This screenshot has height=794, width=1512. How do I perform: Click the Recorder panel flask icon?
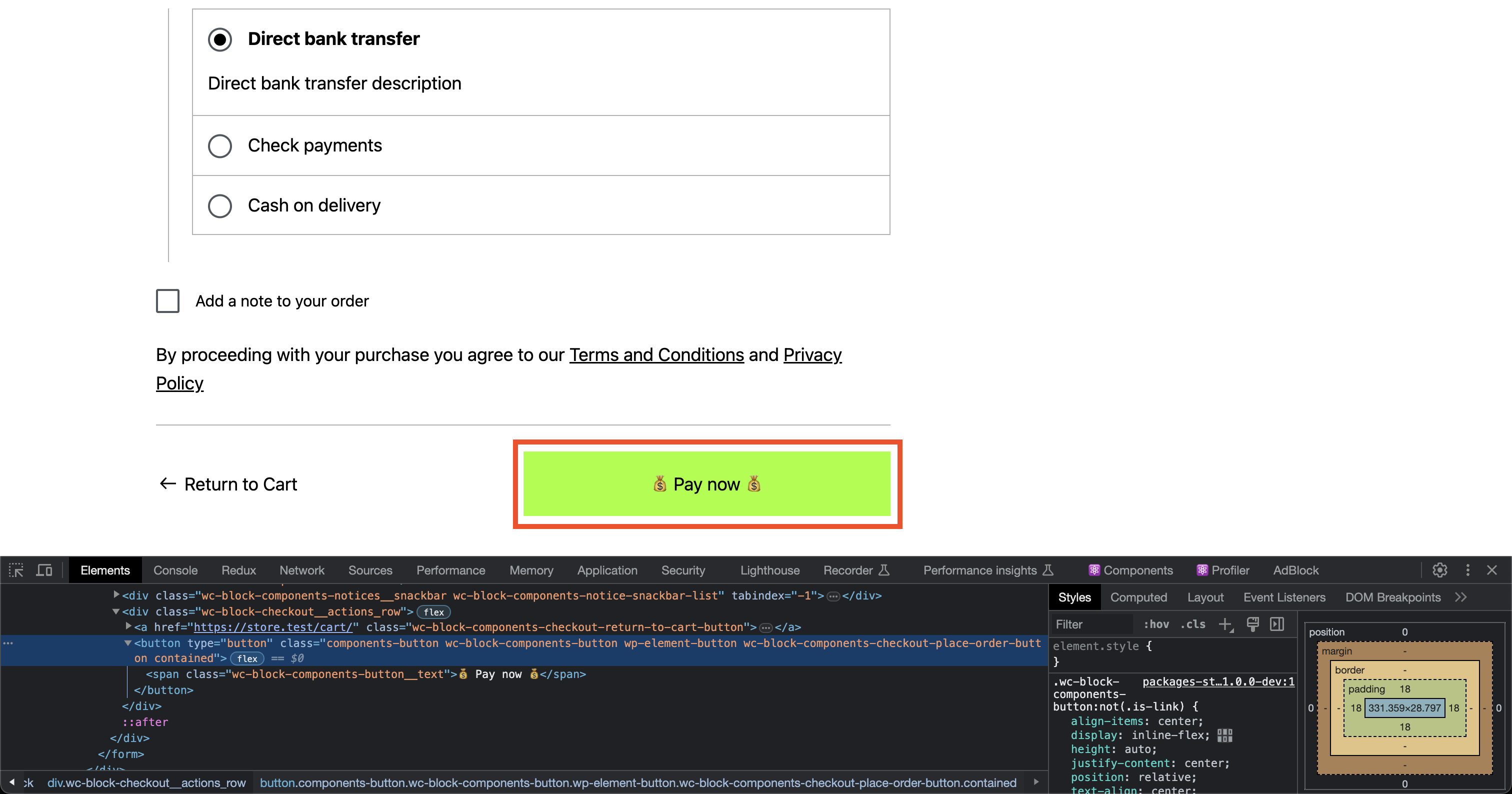[884, 570]
